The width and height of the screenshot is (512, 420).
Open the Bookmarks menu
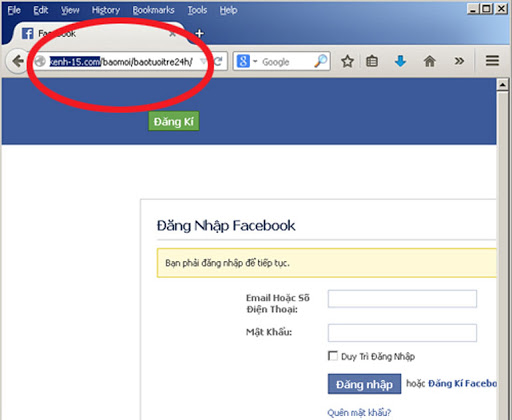click(153, 10)
